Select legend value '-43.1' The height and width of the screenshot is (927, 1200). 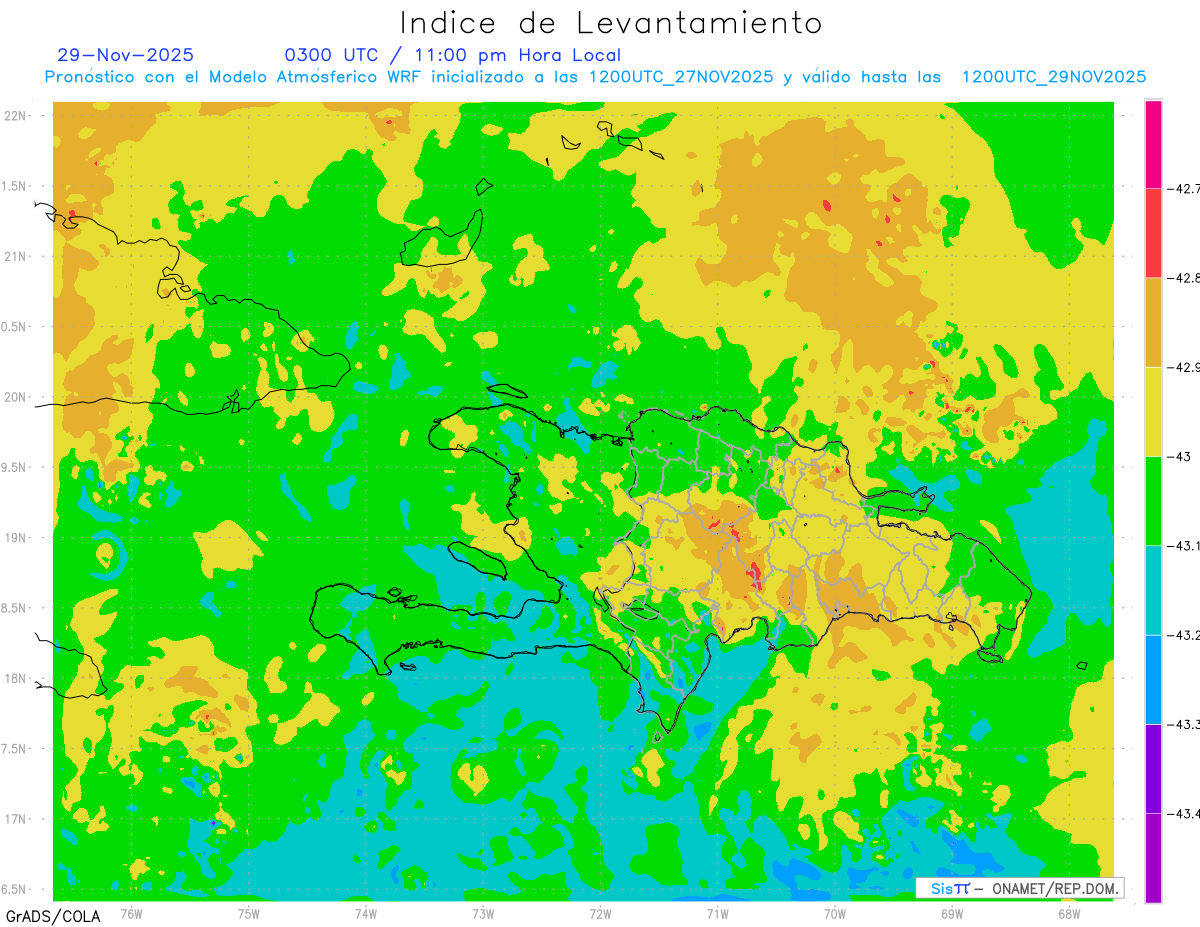[1183, 546]
